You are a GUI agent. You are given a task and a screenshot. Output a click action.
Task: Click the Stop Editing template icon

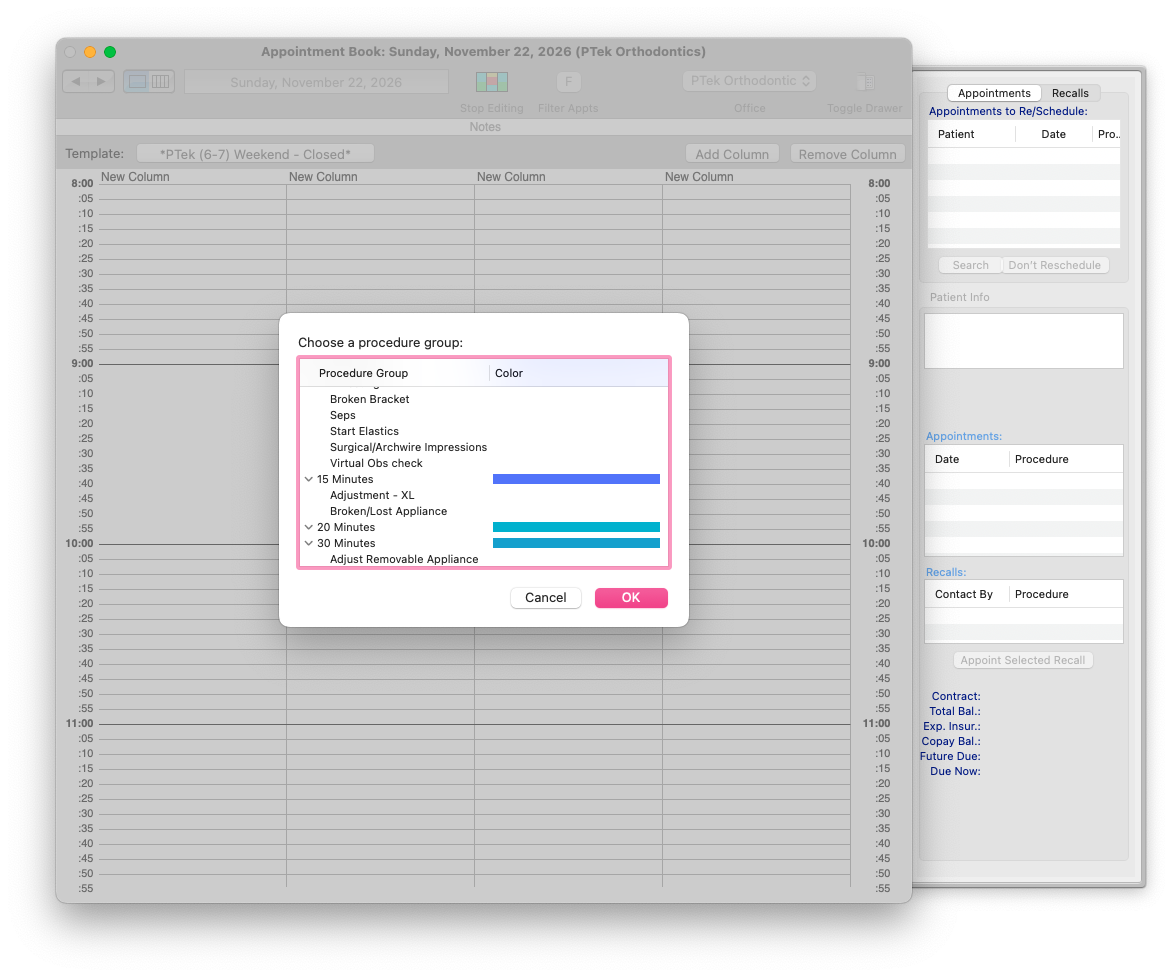click(x=492, y=81)
